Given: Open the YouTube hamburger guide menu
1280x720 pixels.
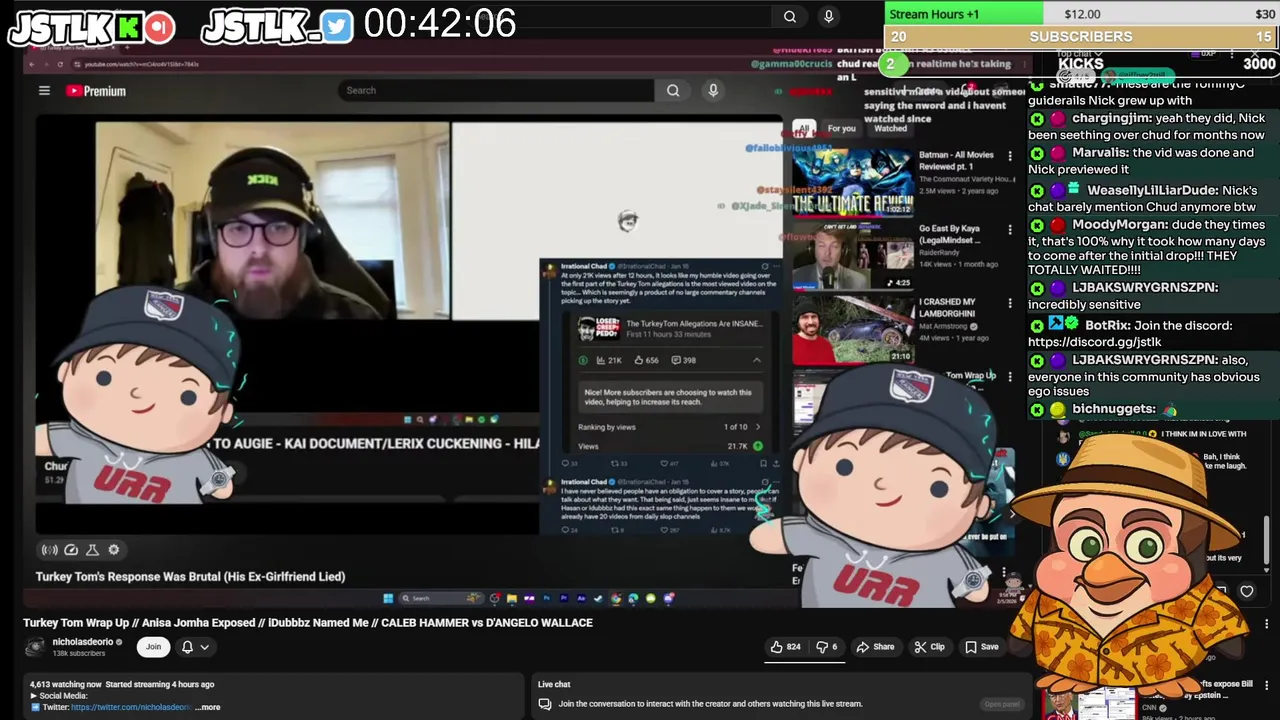Looking at the screenshot, I should tap(44, 91).
